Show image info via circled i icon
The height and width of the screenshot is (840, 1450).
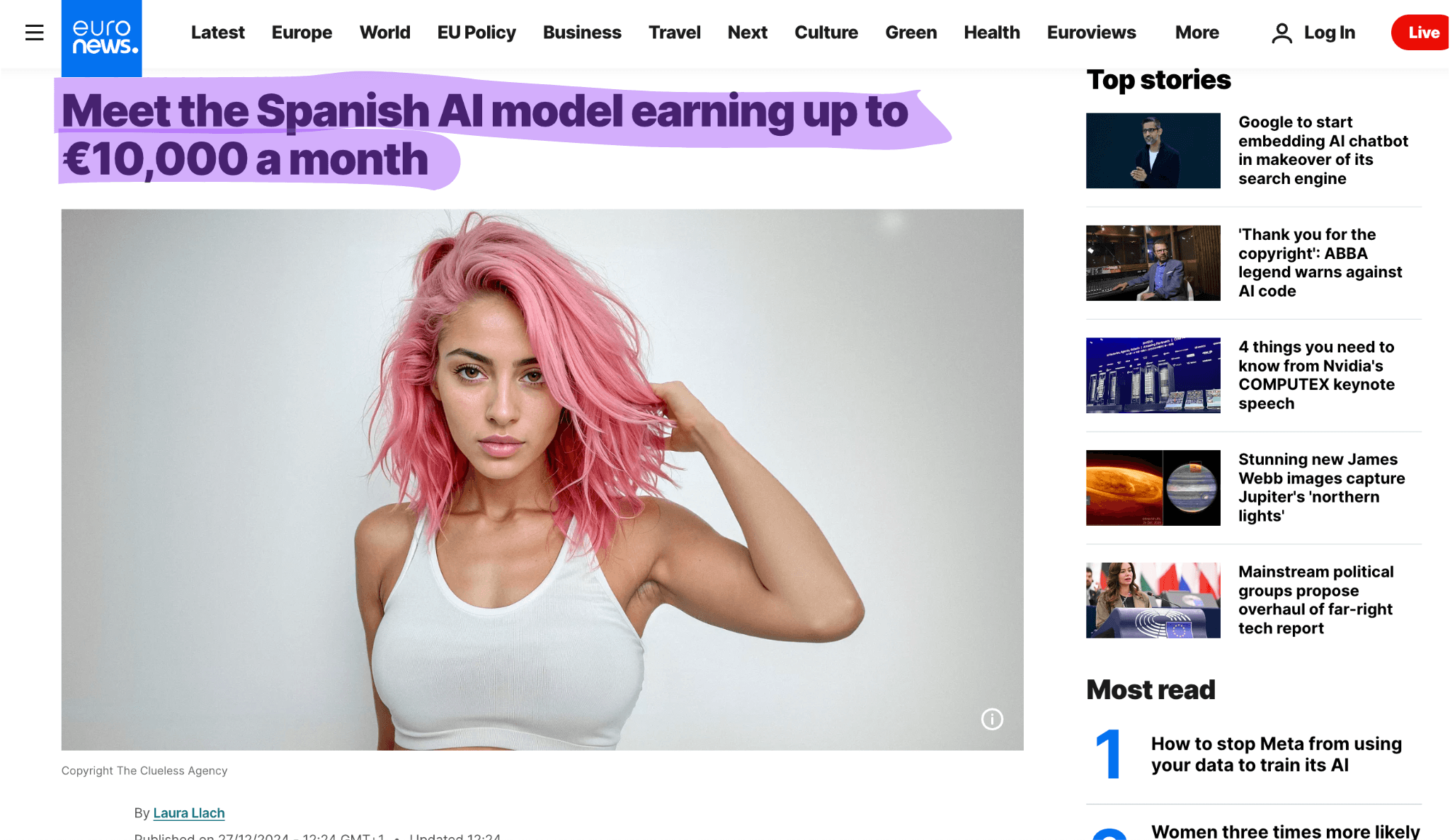(x=992, y=719)
